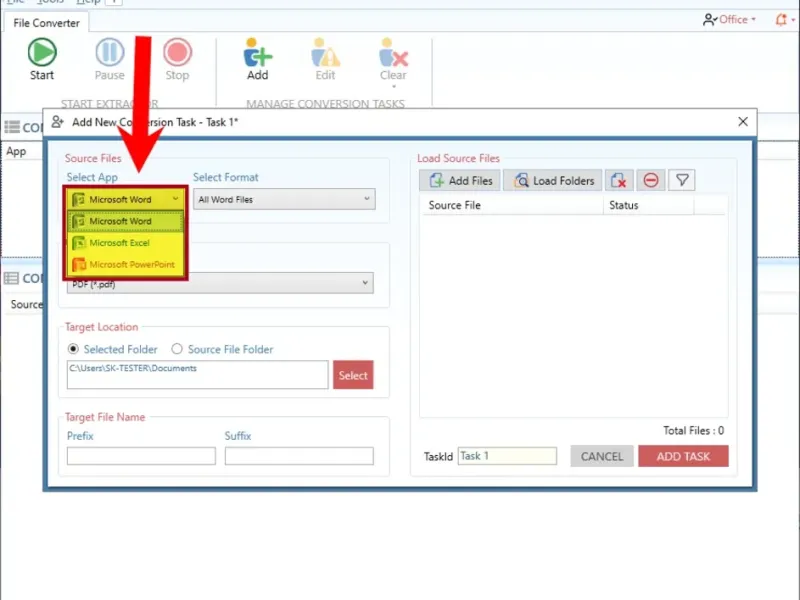Open the PDF target format dropdown
Screen dimensions: 800x600
pyautogui.click(x=220, y=284)
